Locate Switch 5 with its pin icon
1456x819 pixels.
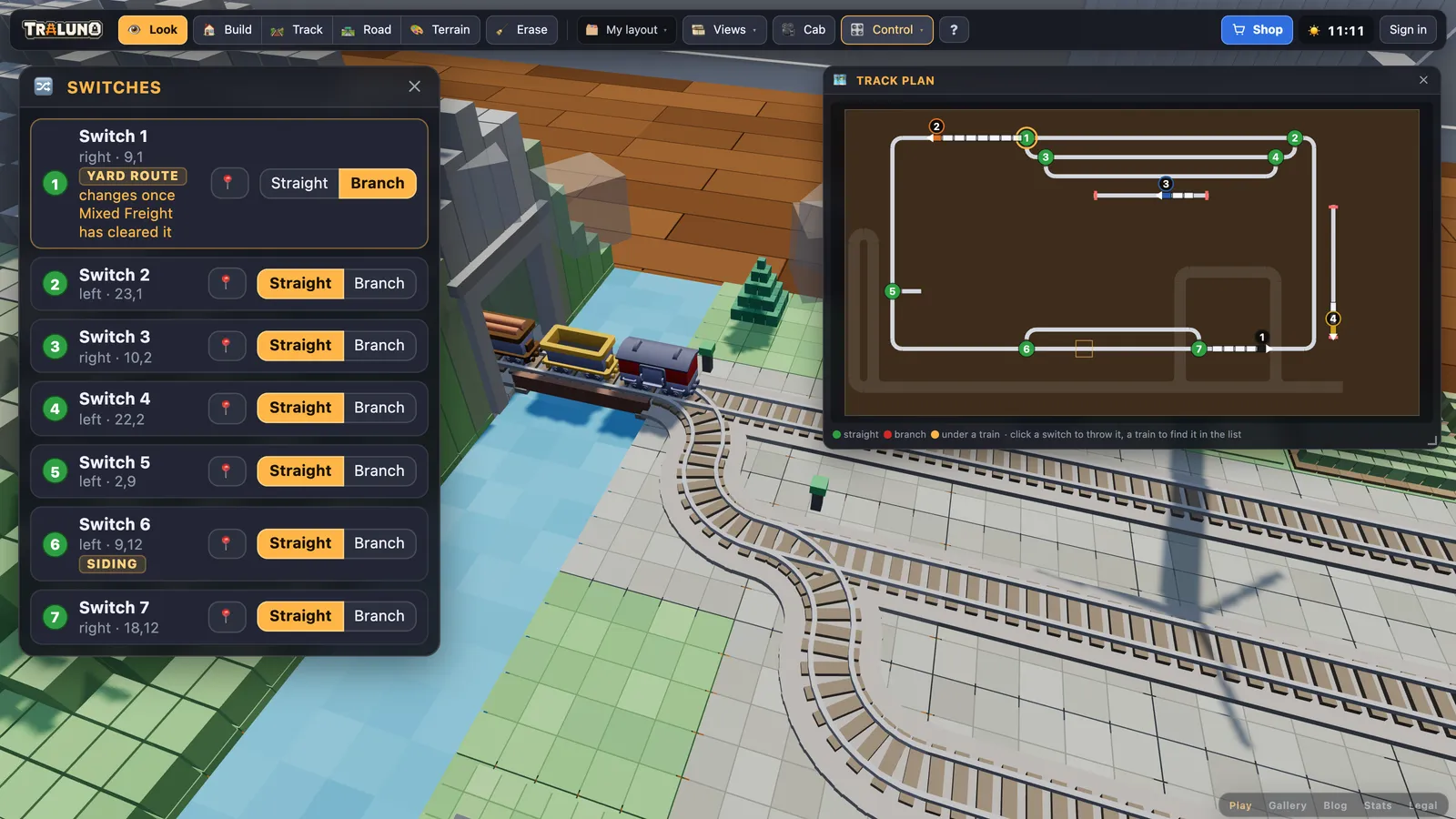pos(227,470)
